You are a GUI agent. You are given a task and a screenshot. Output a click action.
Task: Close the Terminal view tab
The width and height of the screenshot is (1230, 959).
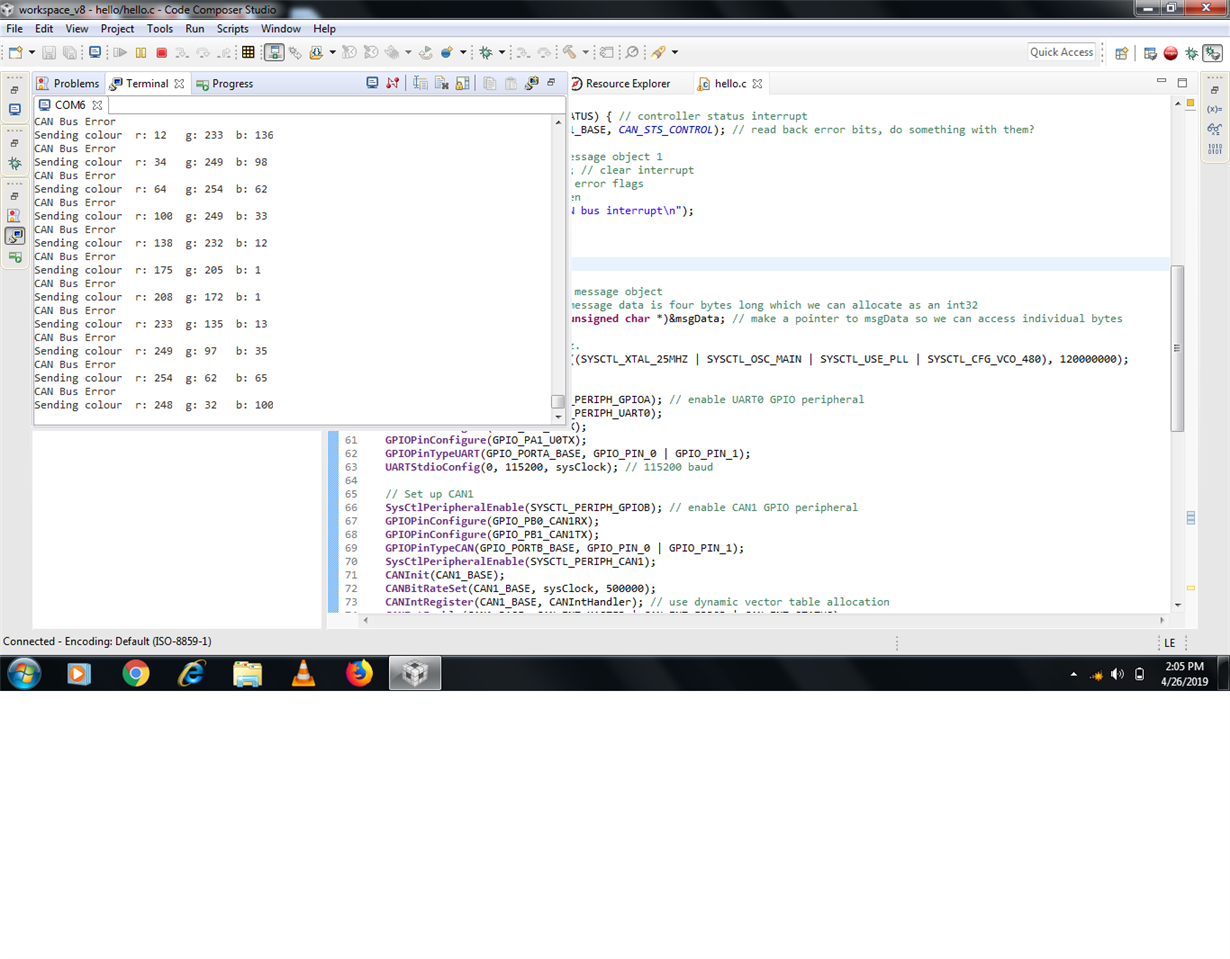pyautogui.click(x=179, y=83)
